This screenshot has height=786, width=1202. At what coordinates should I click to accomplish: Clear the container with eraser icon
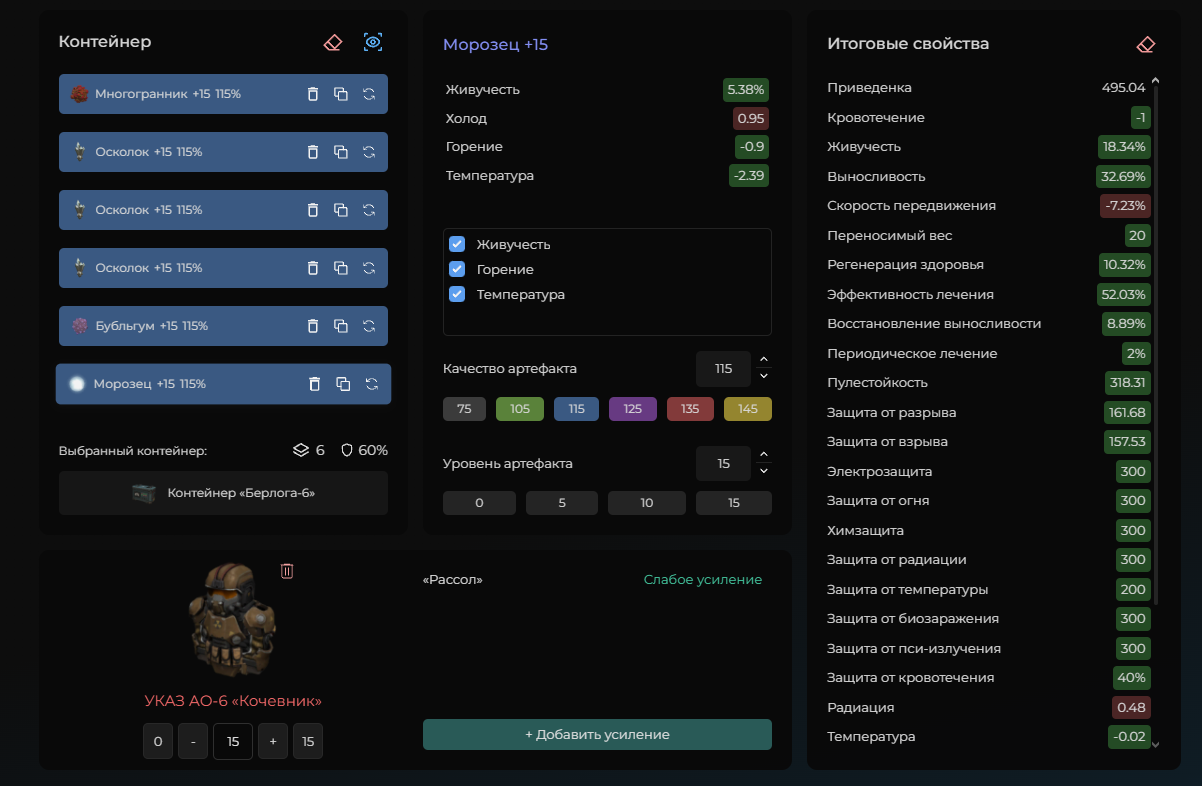click(x=333, y=42)
